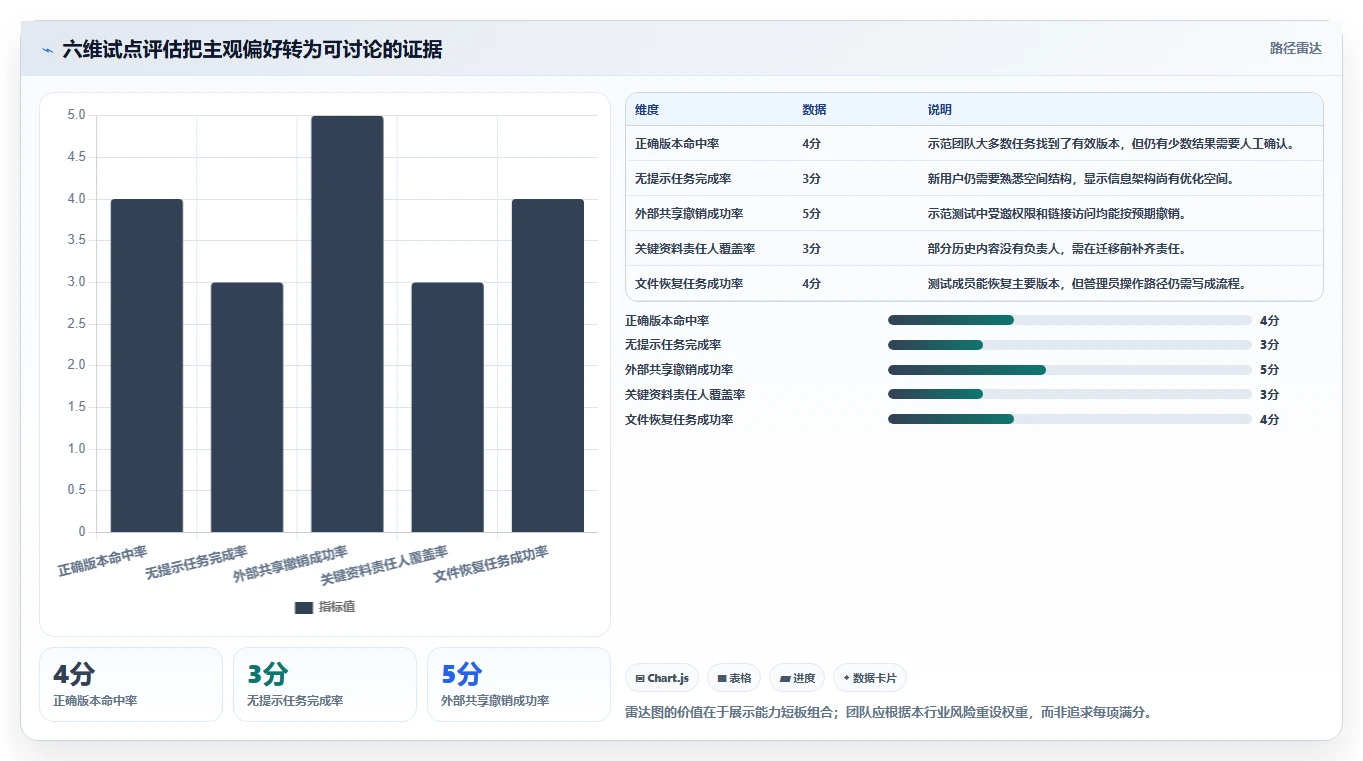Select the 表格 tag chip
This screenshot has height=761, width=1363.
click(x=734, y=678)
